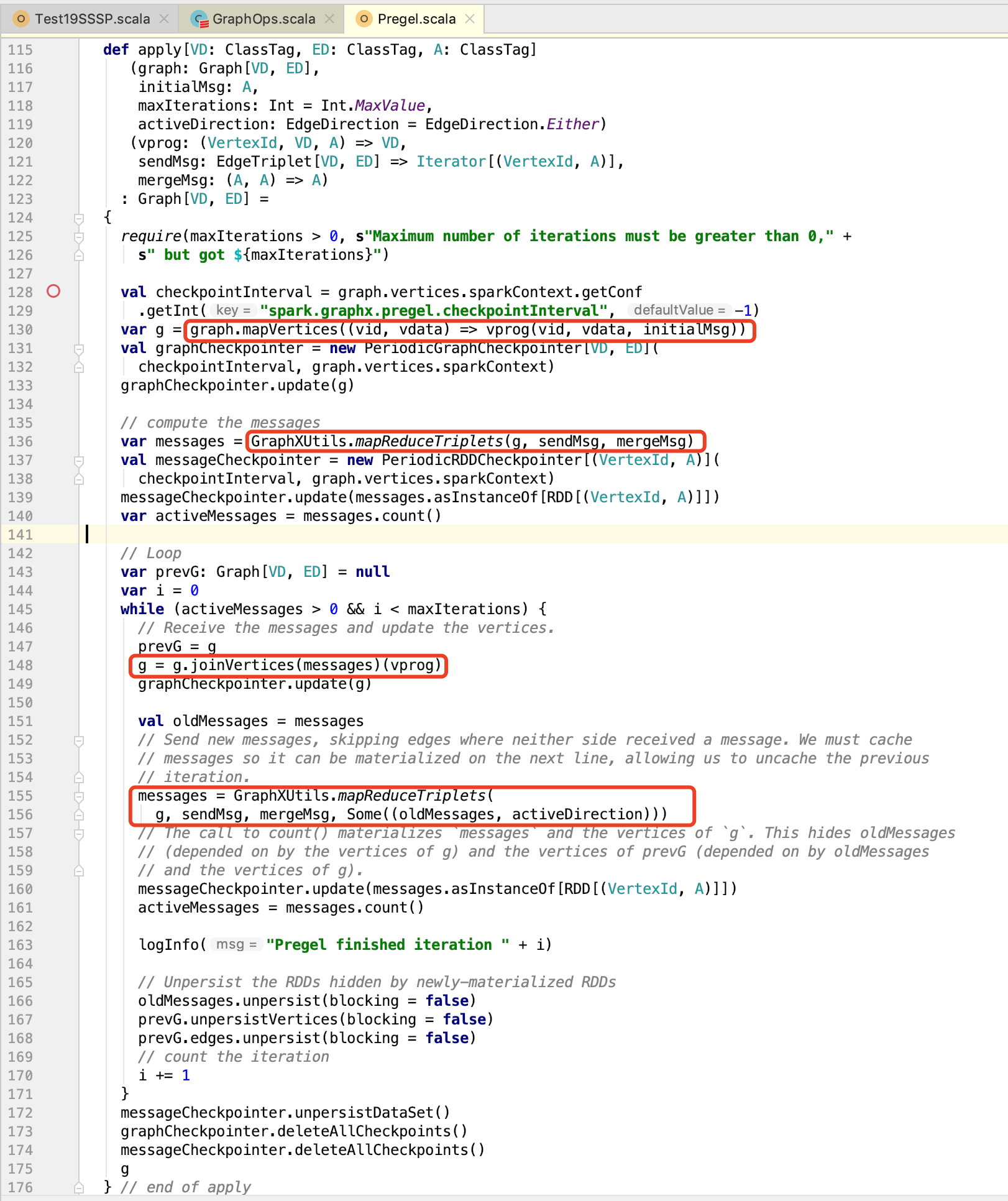Screen dimensions: 1008x1201
Task: Click "Pregel finished iteration" string literal
Action: click(x=388, y=945)
